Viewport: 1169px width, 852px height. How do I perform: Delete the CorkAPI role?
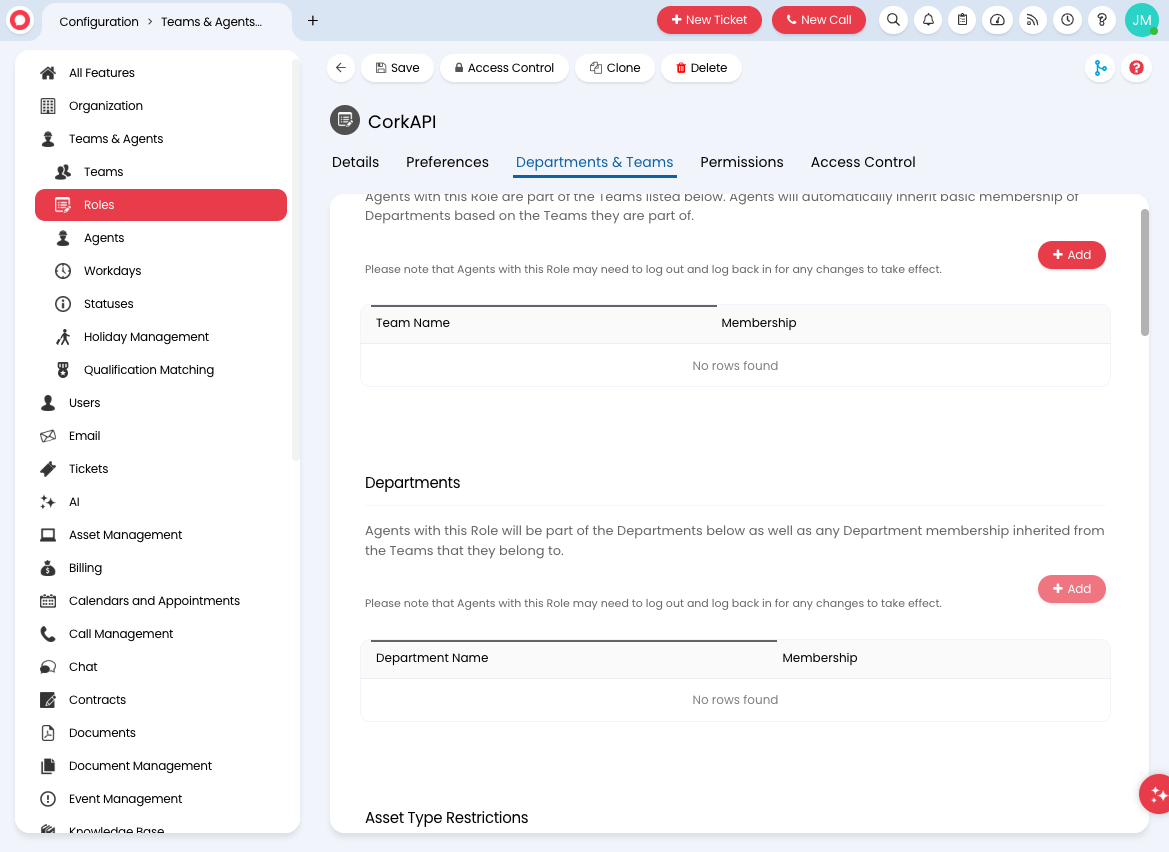(x=701, y=68)
